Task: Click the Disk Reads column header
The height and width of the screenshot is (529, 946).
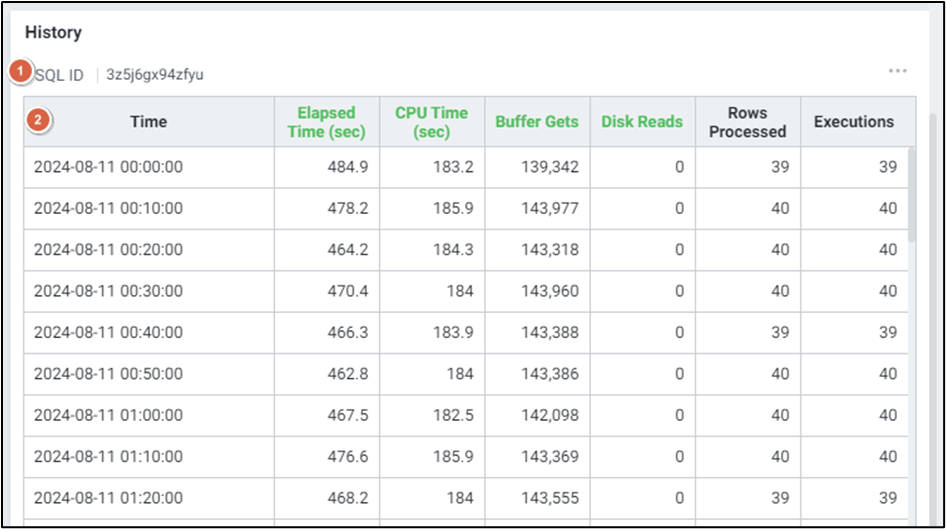Action: point(642,122)
